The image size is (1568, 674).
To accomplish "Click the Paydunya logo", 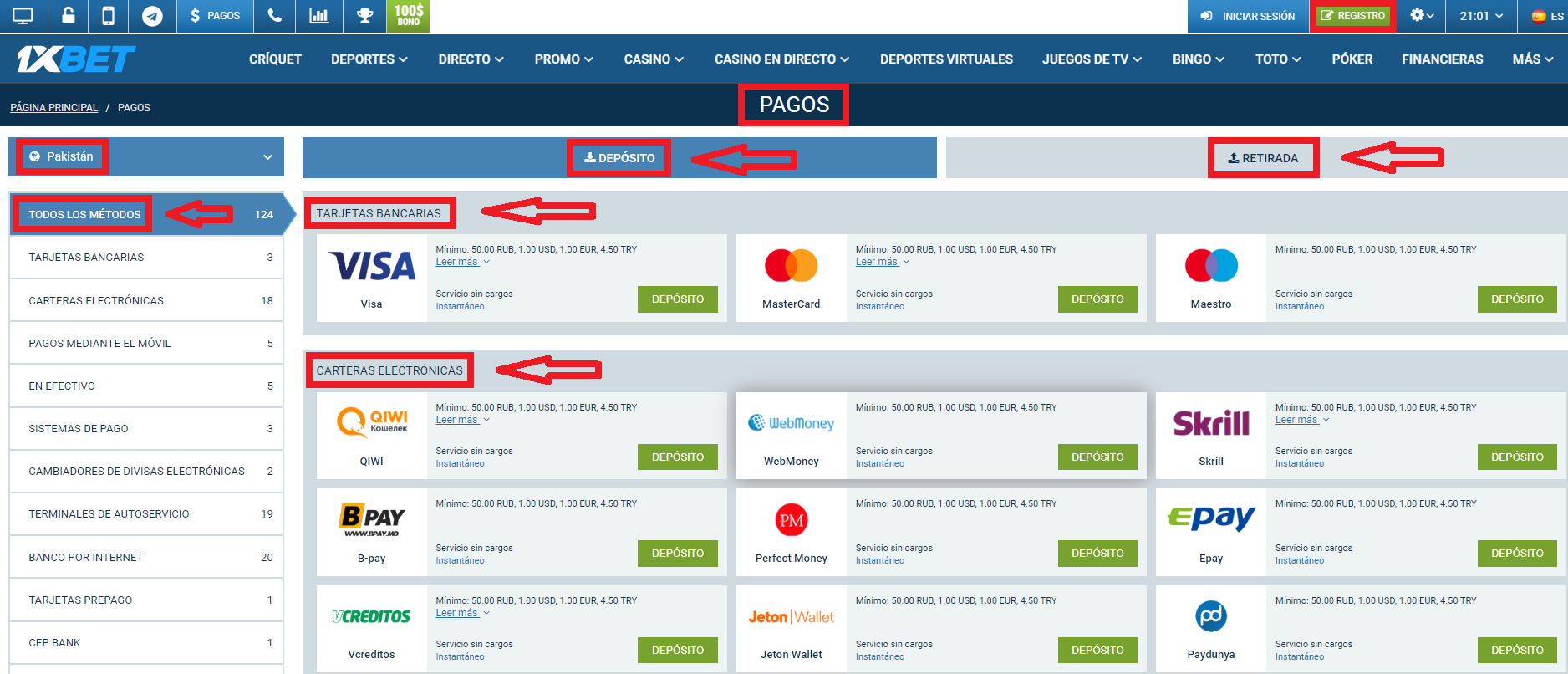I will (1211, 616).
